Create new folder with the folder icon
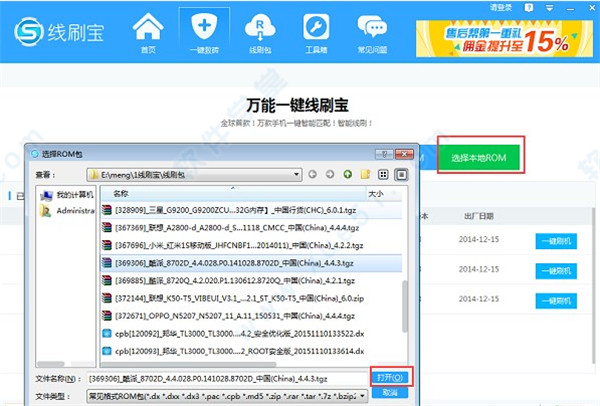This screenshot has width=600, height=406. [x=365, y=174]
